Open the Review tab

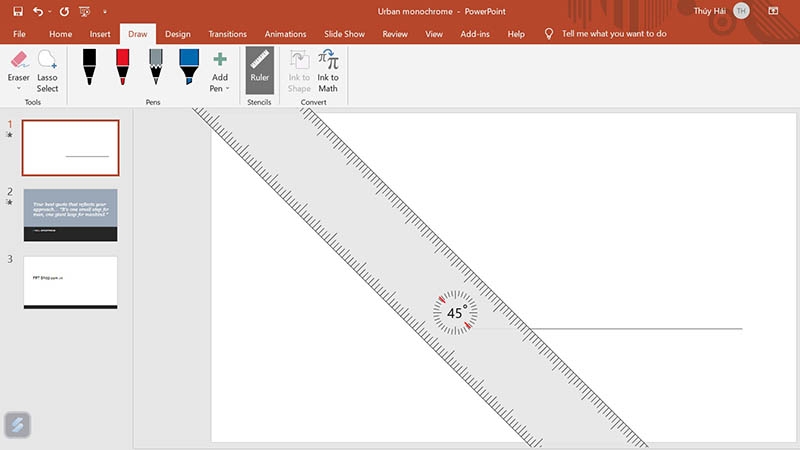click(x=395, y=34)
